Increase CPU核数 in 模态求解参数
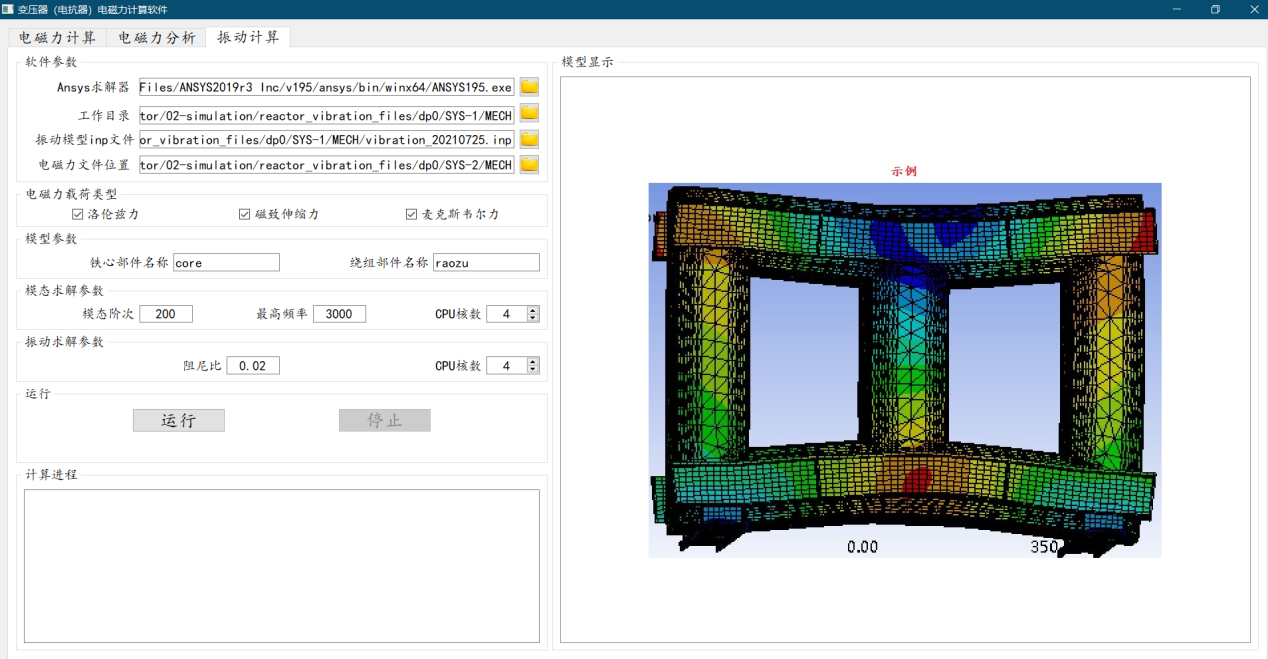 [x=533, y=310]
